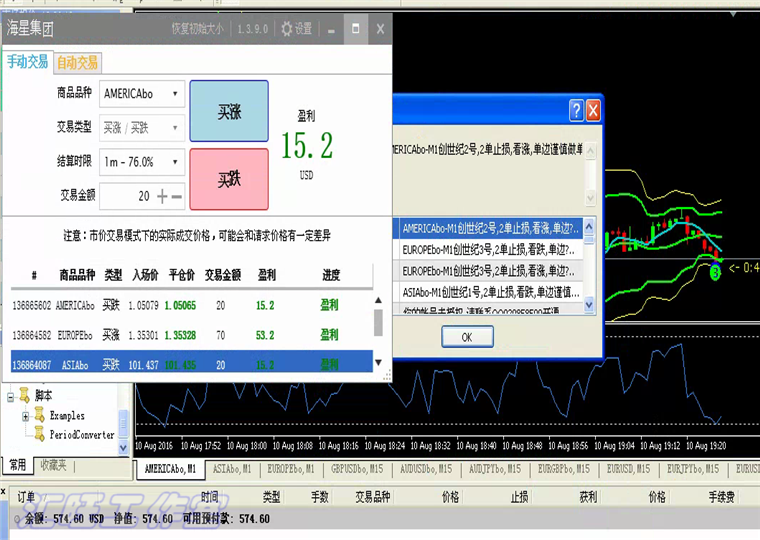Select the AMERICAbo order row 136865602
The height and width of the screenshot is (540, 760).
[191, 305]
